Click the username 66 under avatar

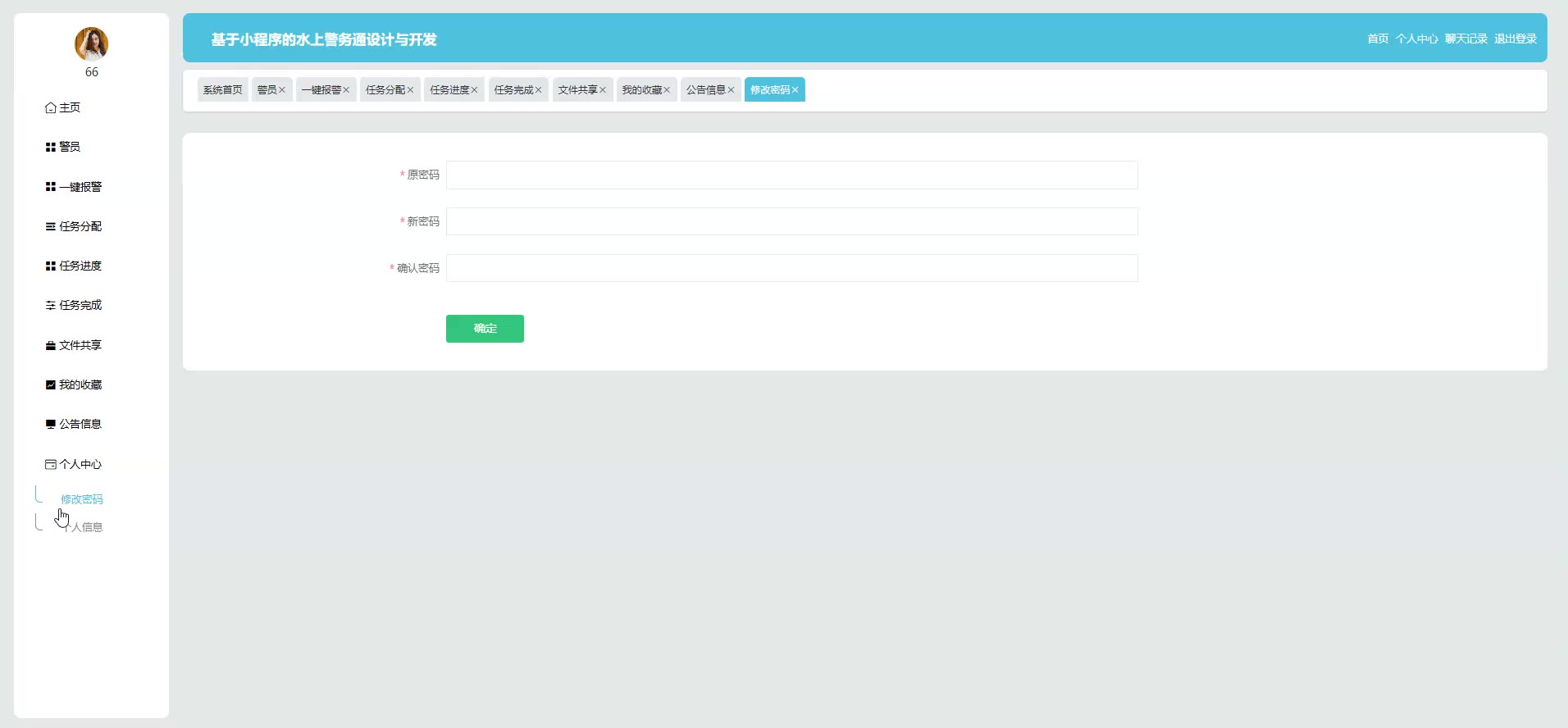coord(91,72)
